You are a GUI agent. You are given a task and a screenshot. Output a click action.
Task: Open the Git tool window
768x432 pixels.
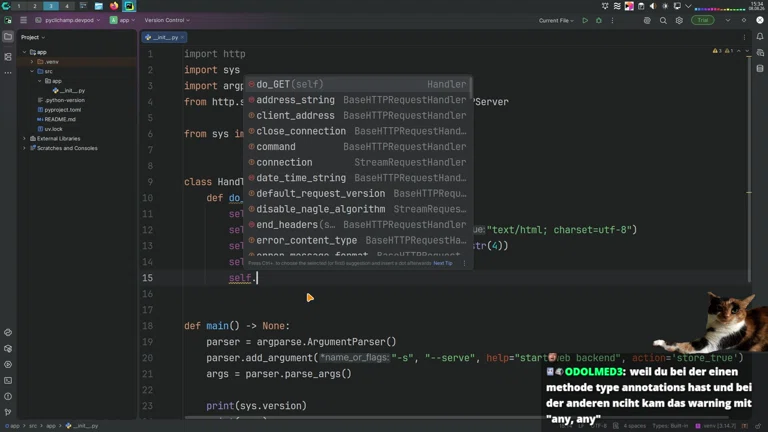pyautogui.click(x=8, y=412)
